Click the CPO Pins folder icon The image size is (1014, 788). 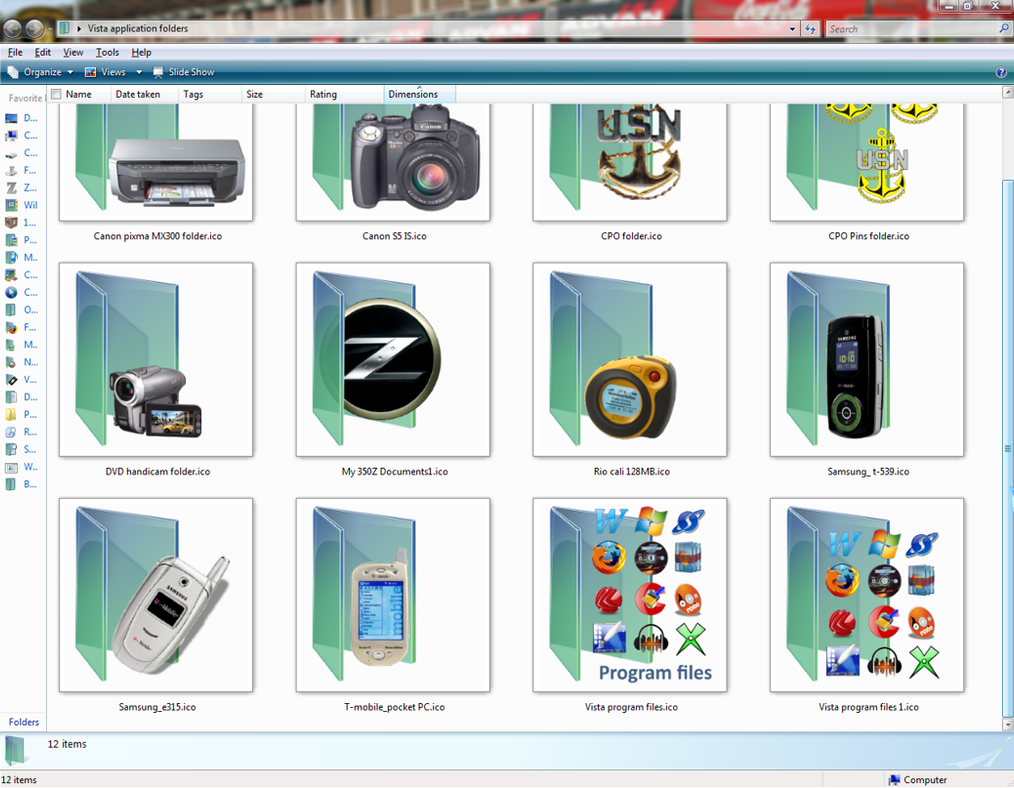point(867,160)
